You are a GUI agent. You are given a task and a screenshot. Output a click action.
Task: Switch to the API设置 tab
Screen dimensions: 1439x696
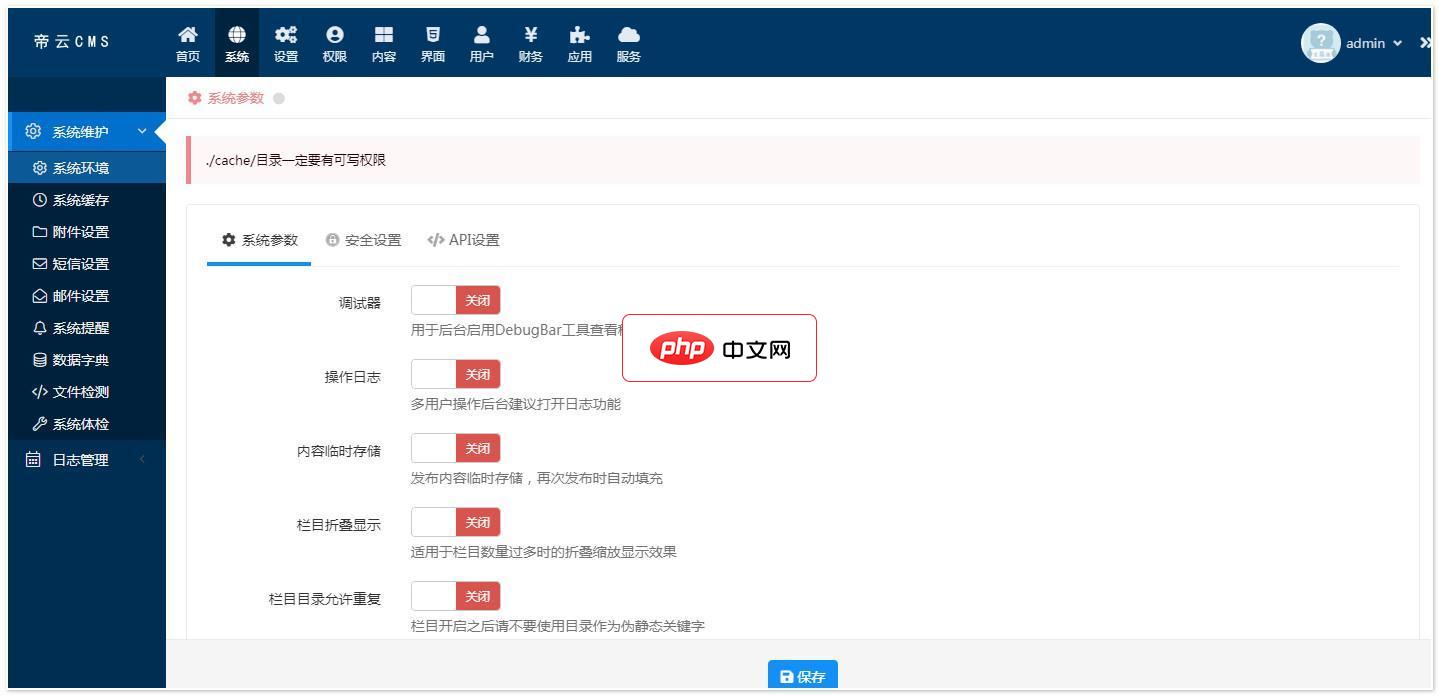click(x=463, y=241)
